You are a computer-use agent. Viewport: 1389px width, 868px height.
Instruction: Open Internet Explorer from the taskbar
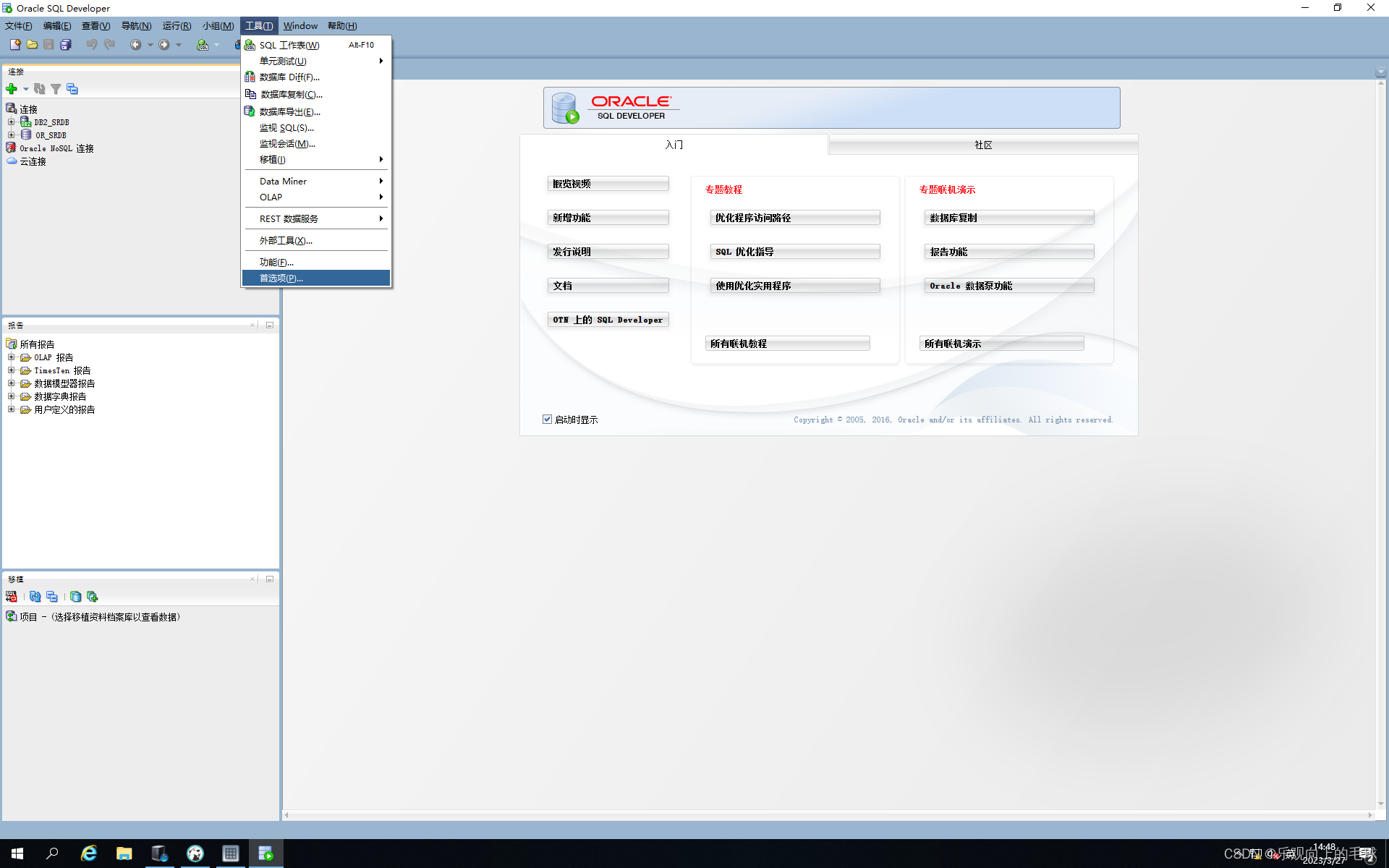88,854
